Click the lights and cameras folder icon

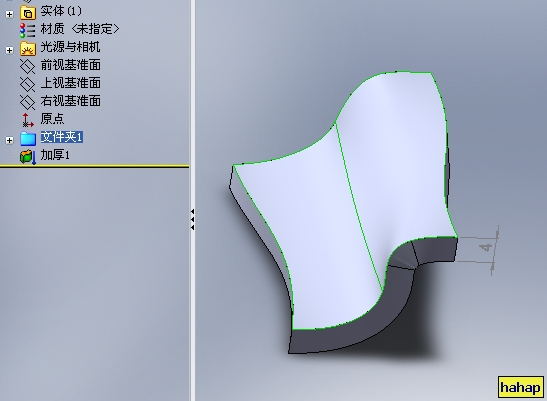point(28,49)
